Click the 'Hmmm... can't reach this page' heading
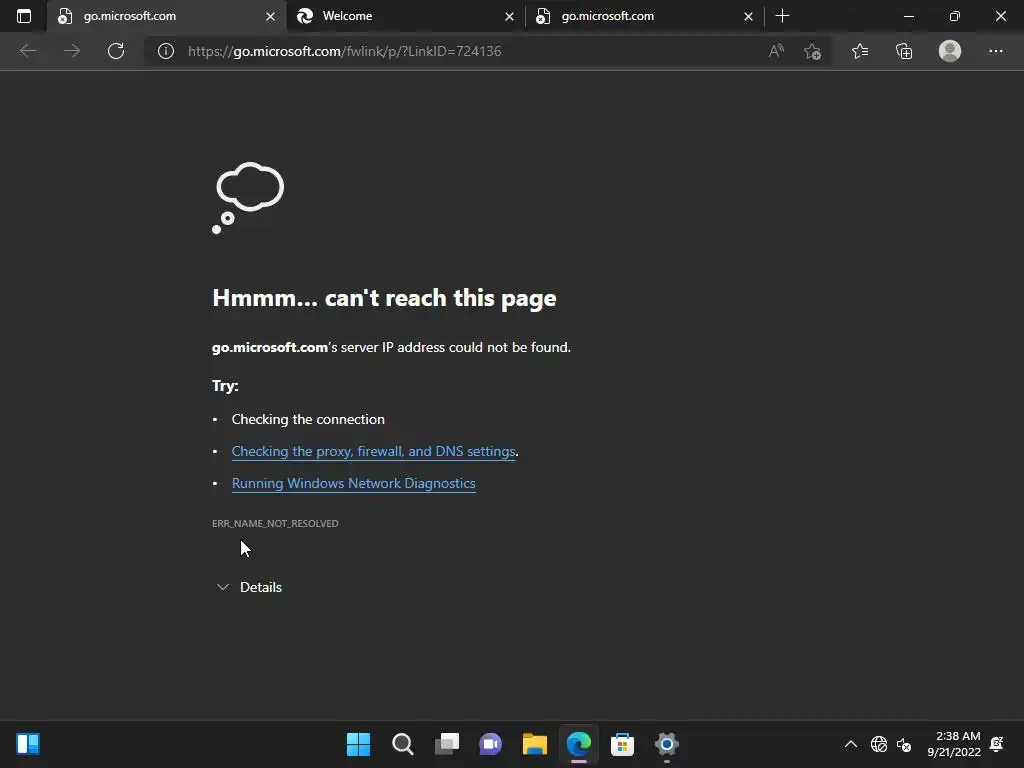1024x768 pixels. pos(384,298)
